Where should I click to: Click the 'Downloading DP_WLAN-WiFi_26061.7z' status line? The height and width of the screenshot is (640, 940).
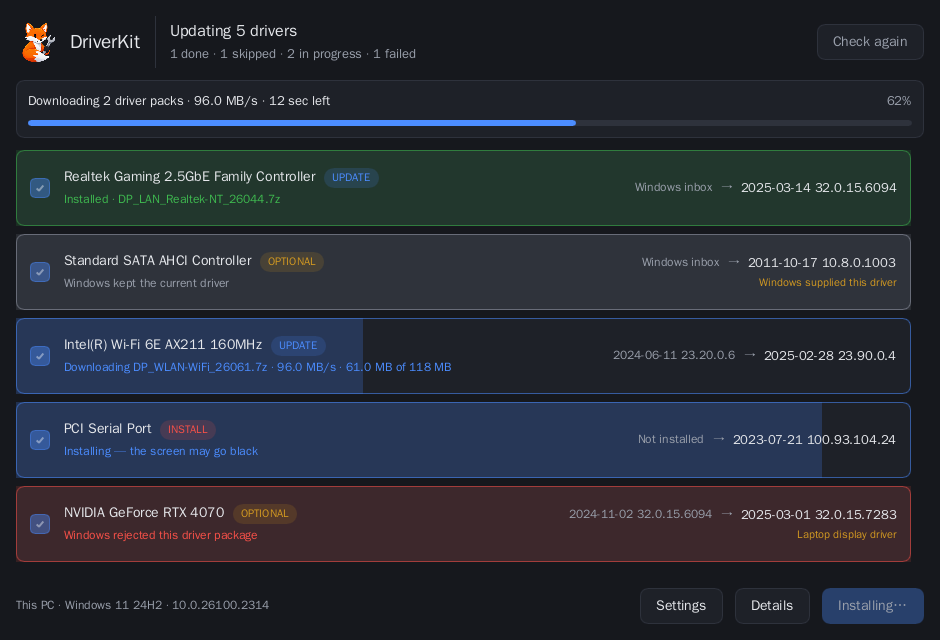(x=258, y=367)
